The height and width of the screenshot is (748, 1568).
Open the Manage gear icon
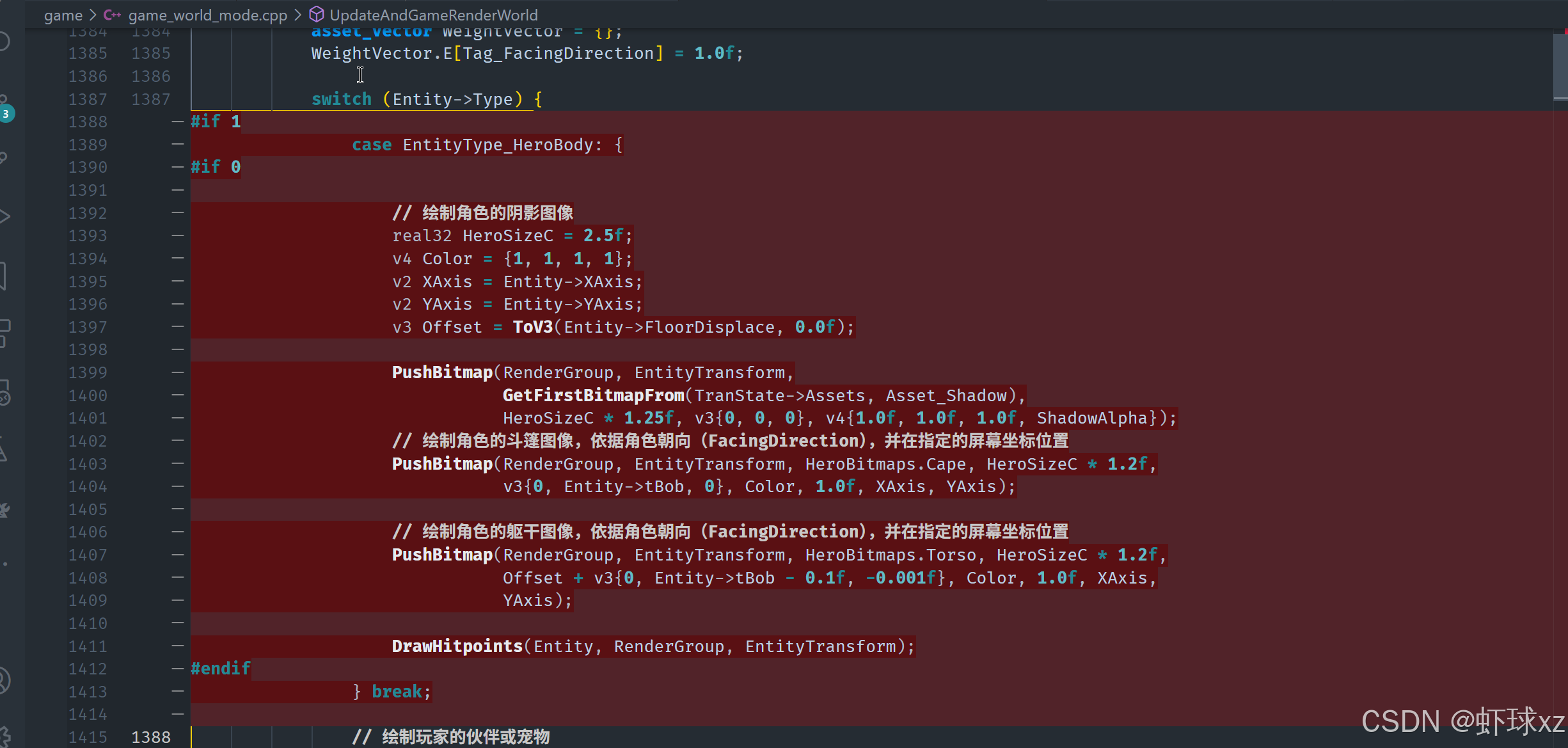point(4,736)
